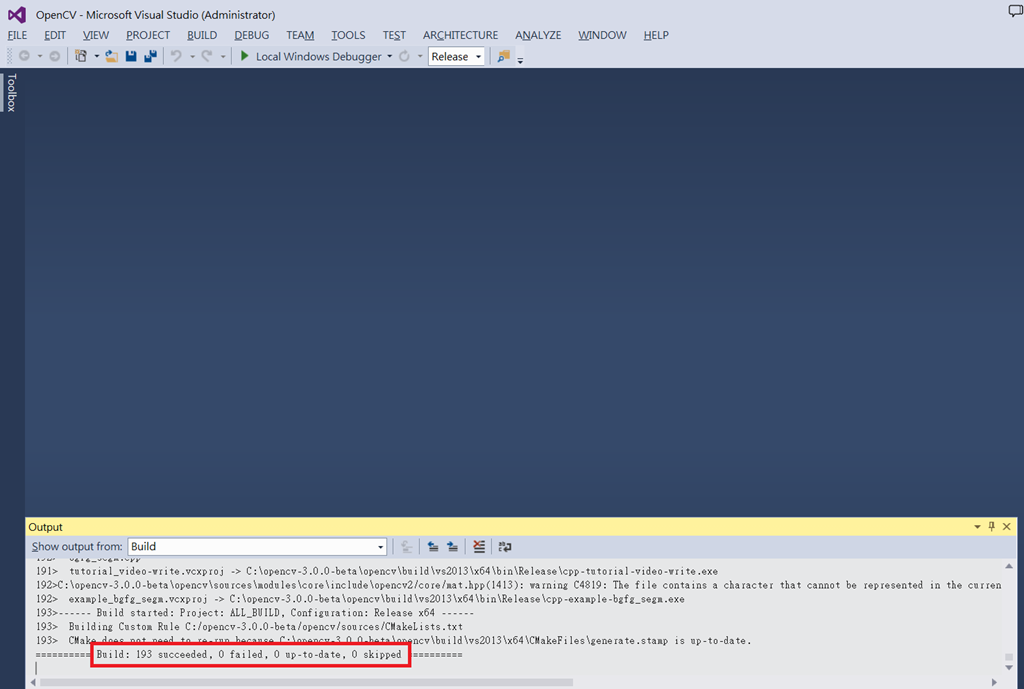Screen dimensions: 1024x689
Task: Open the TEAM menu
Action: click(300, 35)
